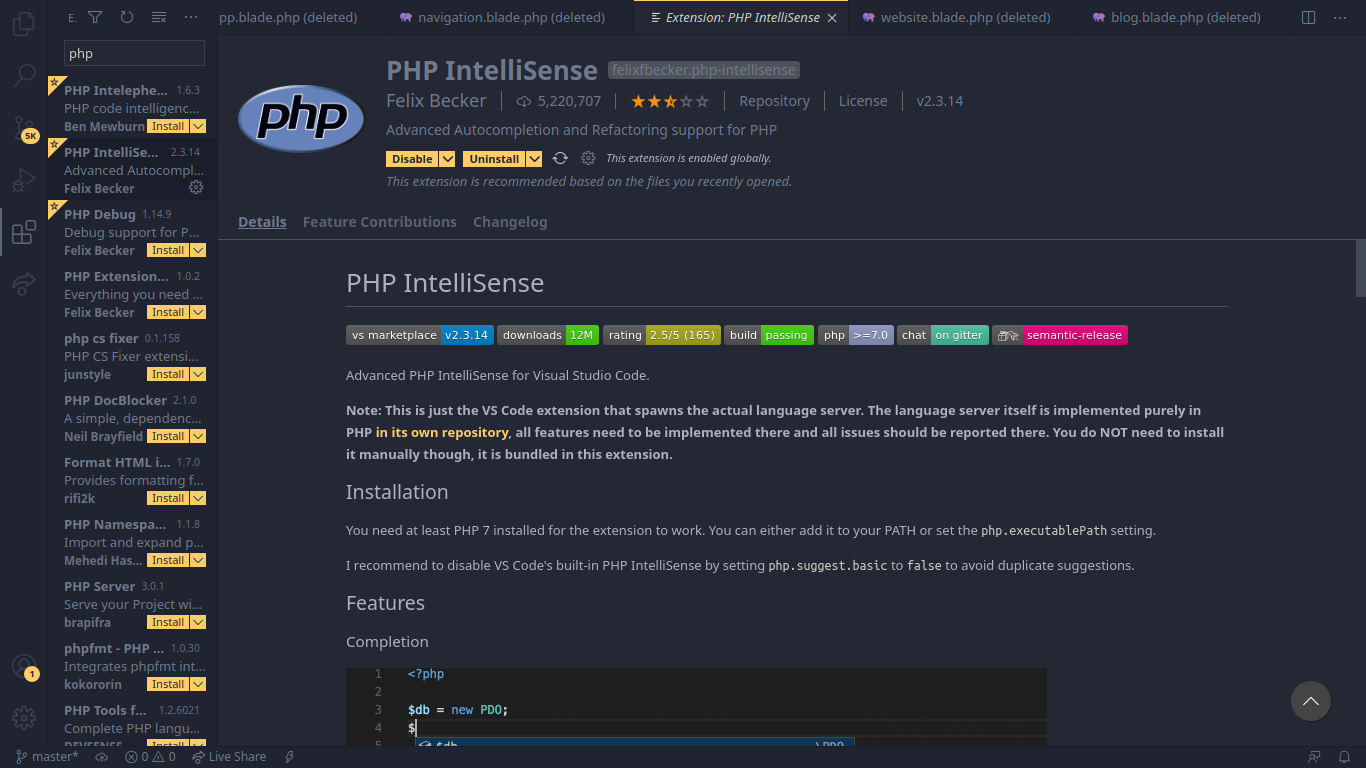Open the Uninstall button dropdown arrow
This screenshot has height=768, width=1366.
534,159
